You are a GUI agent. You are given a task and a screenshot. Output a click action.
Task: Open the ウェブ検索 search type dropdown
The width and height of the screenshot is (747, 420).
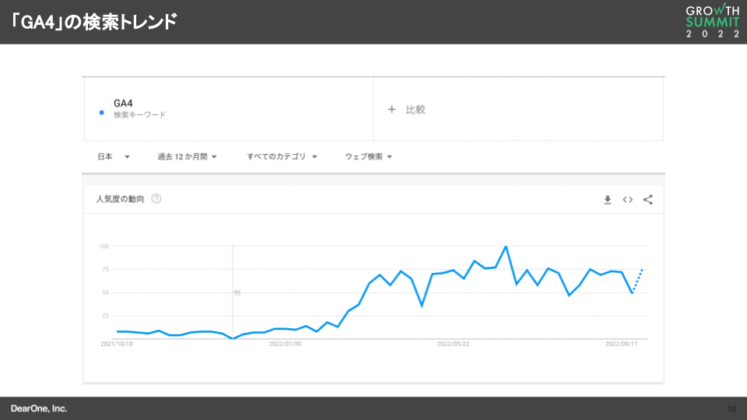[x=369, y=157]
